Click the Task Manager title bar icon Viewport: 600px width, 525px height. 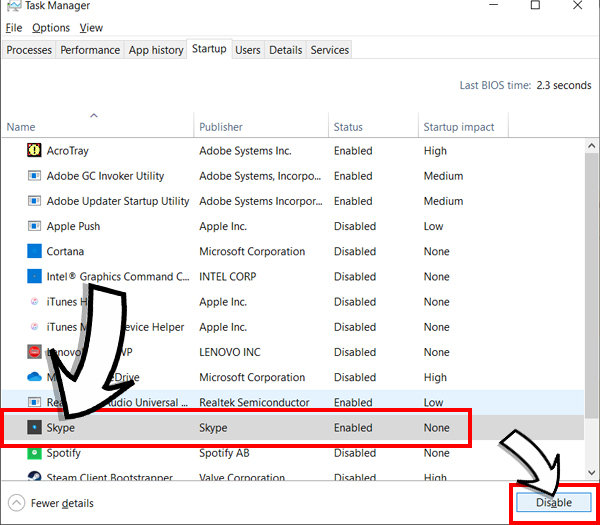pos(14,5)
